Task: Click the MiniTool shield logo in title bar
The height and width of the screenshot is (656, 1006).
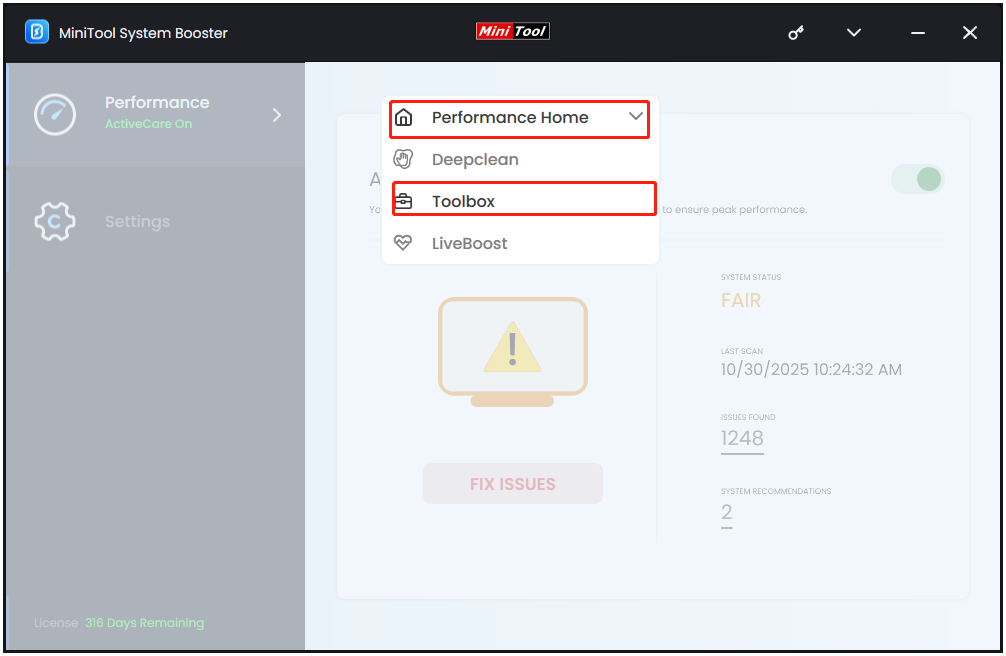Action: coord(39,32)
